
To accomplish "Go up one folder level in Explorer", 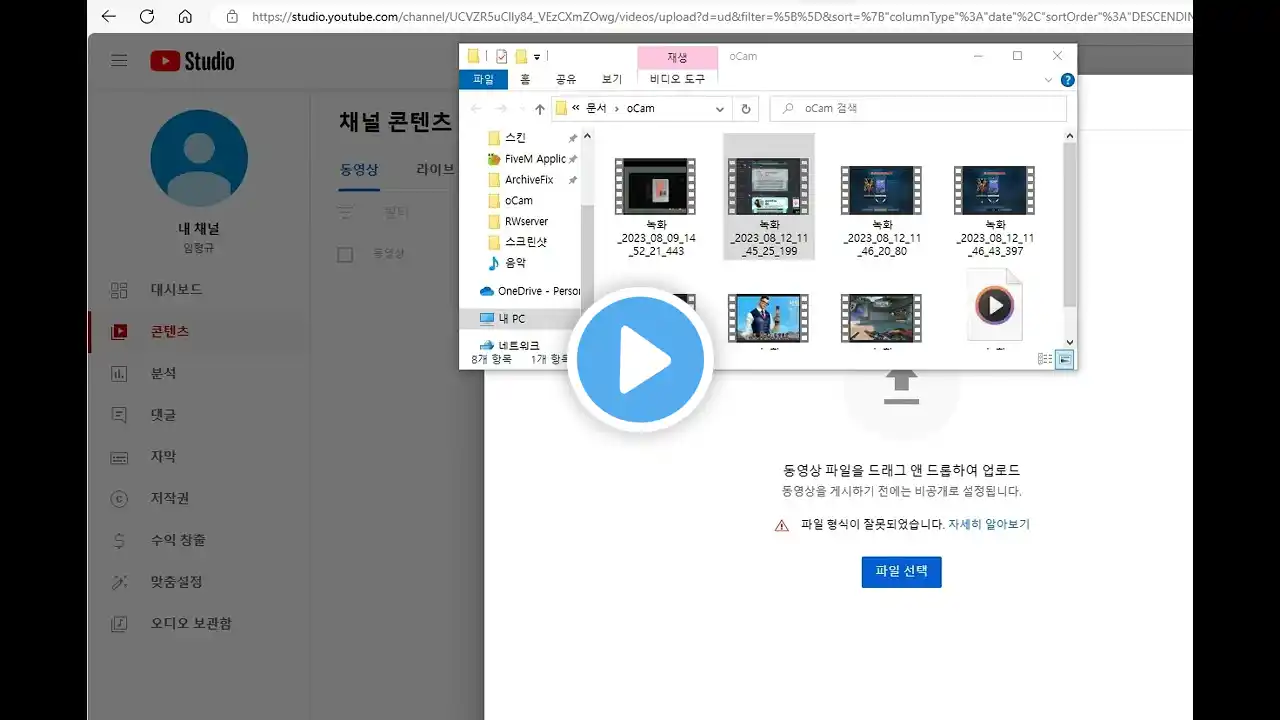I will click(x=540, y=108).
